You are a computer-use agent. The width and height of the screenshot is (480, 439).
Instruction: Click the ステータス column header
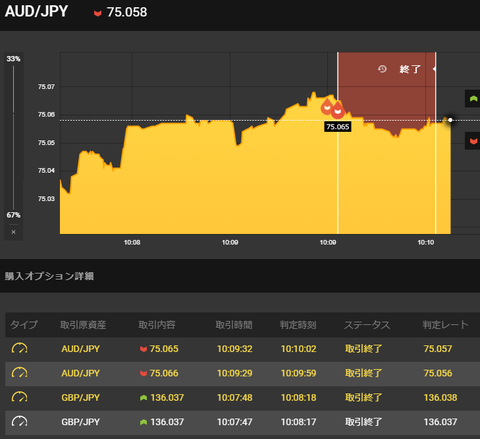[x=367, y=325]
